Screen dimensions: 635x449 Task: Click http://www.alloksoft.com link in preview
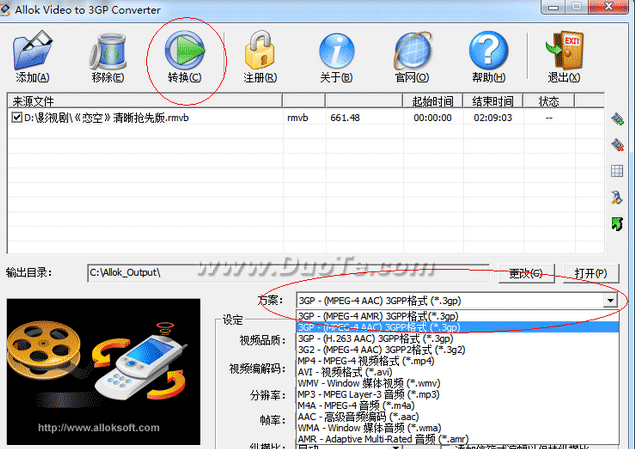click(x=99, y=428)
